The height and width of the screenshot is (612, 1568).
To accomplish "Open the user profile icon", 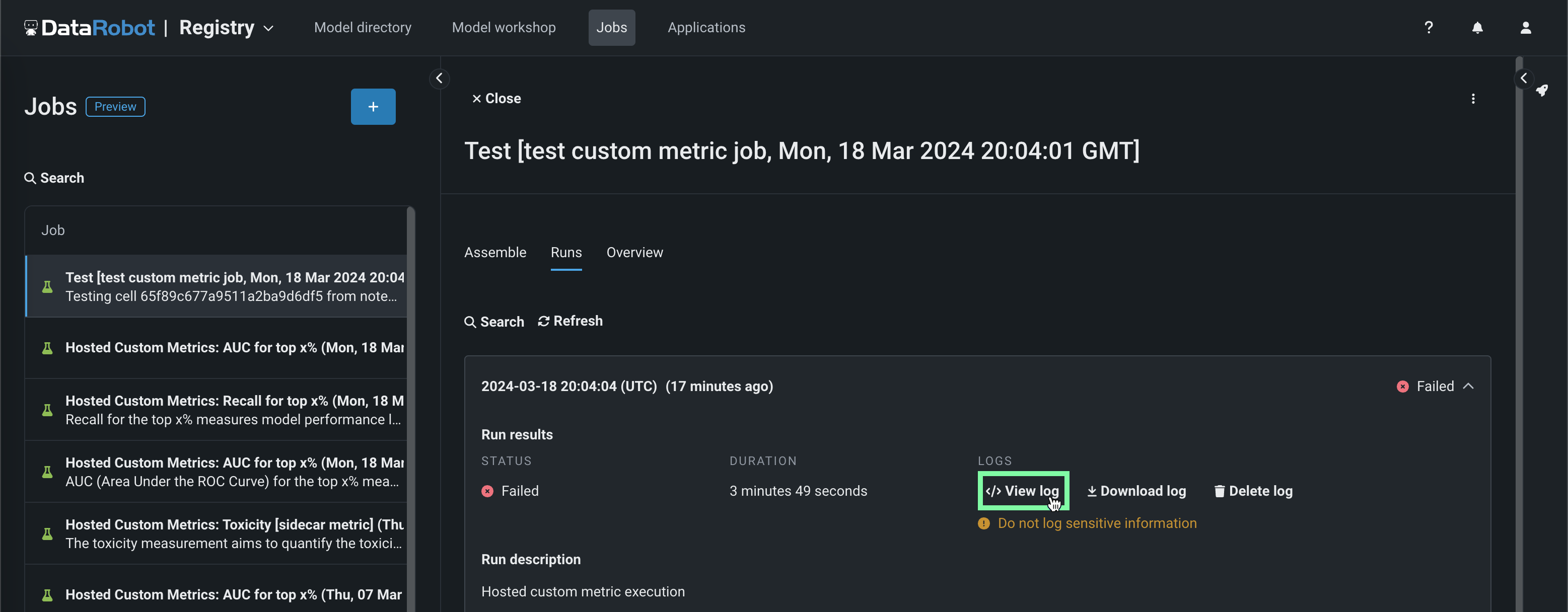I will pos(1525,27).
